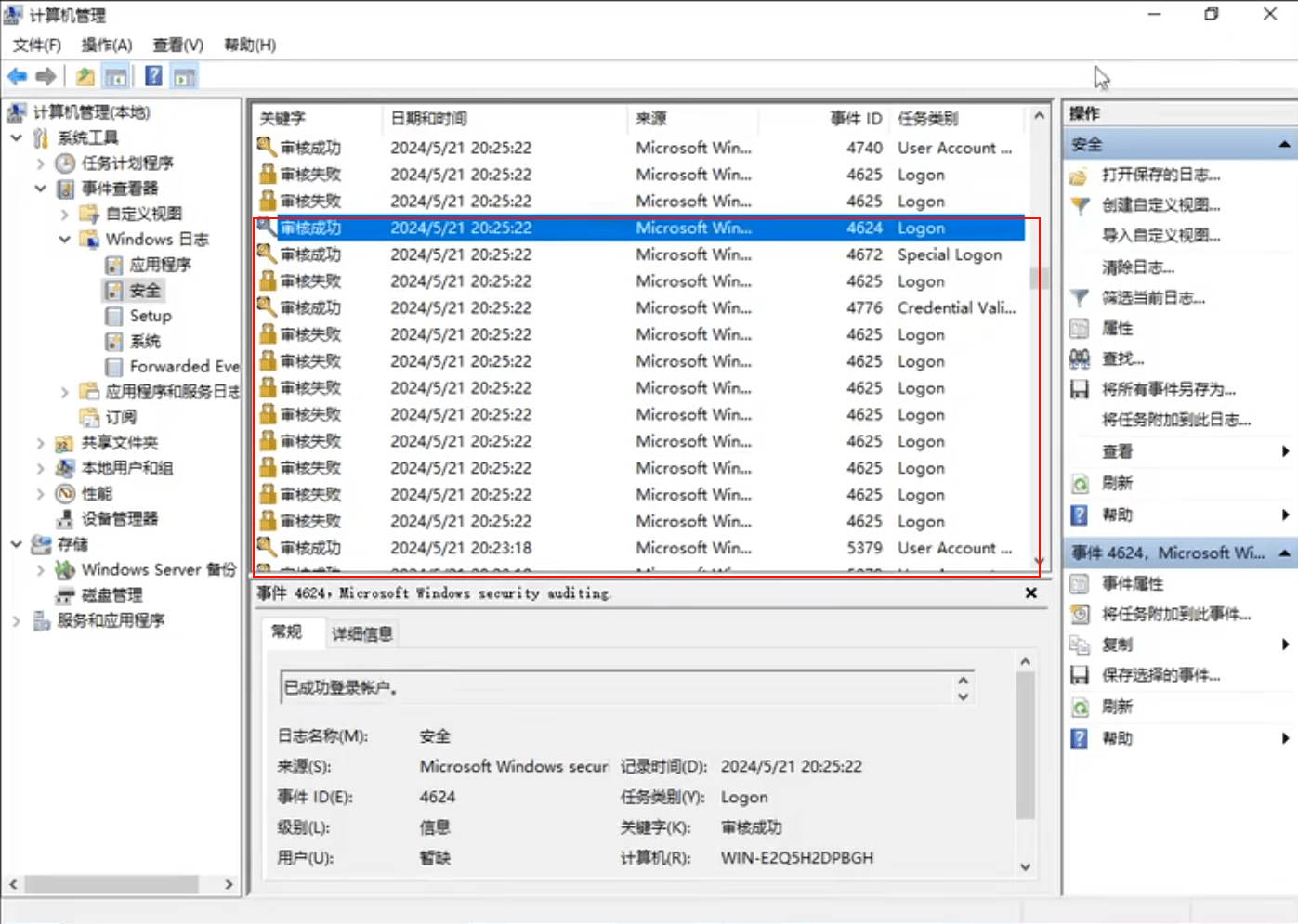1298x924 pixels.
Task: Open the 操作(A) menu
Action: pos(107,45)
